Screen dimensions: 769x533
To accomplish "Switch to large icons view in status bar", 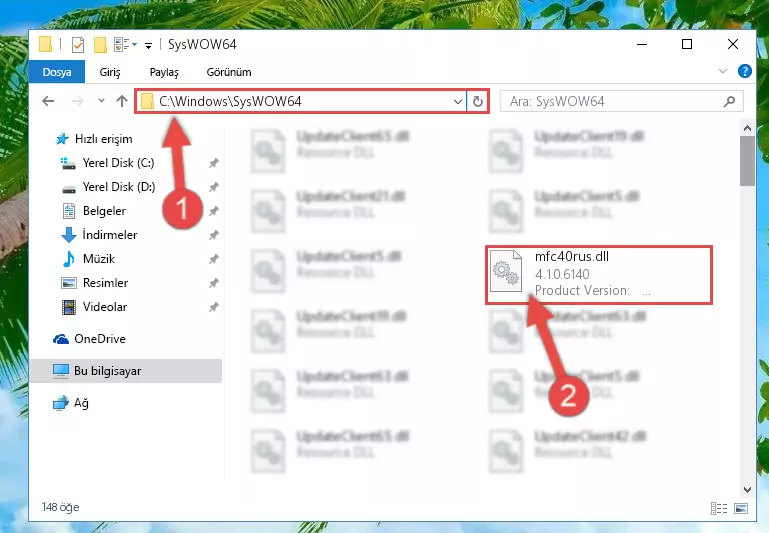I will tap(741, 508).
